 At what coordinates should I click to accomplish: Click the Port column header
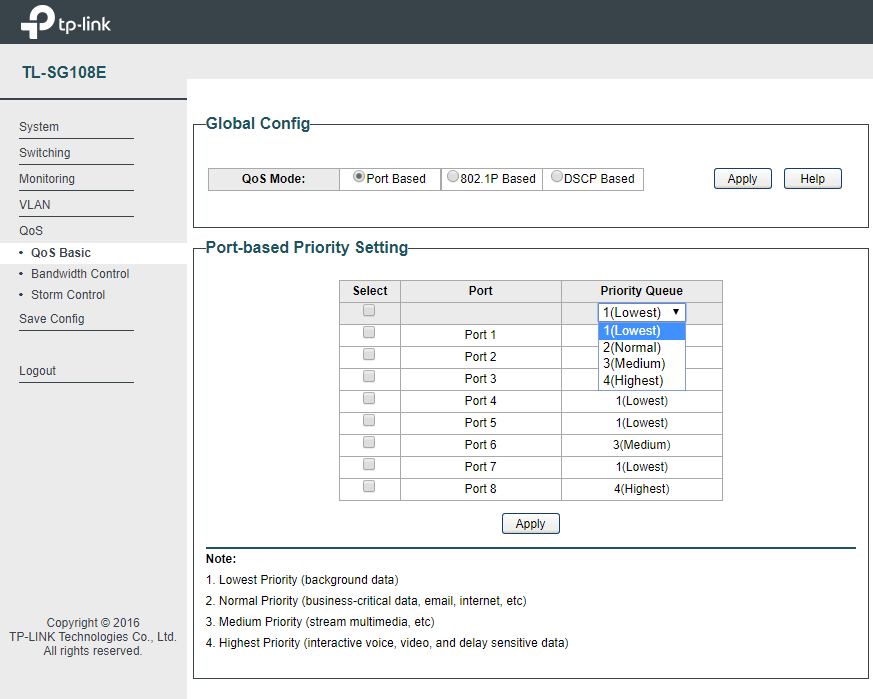[x=480, y=291]
